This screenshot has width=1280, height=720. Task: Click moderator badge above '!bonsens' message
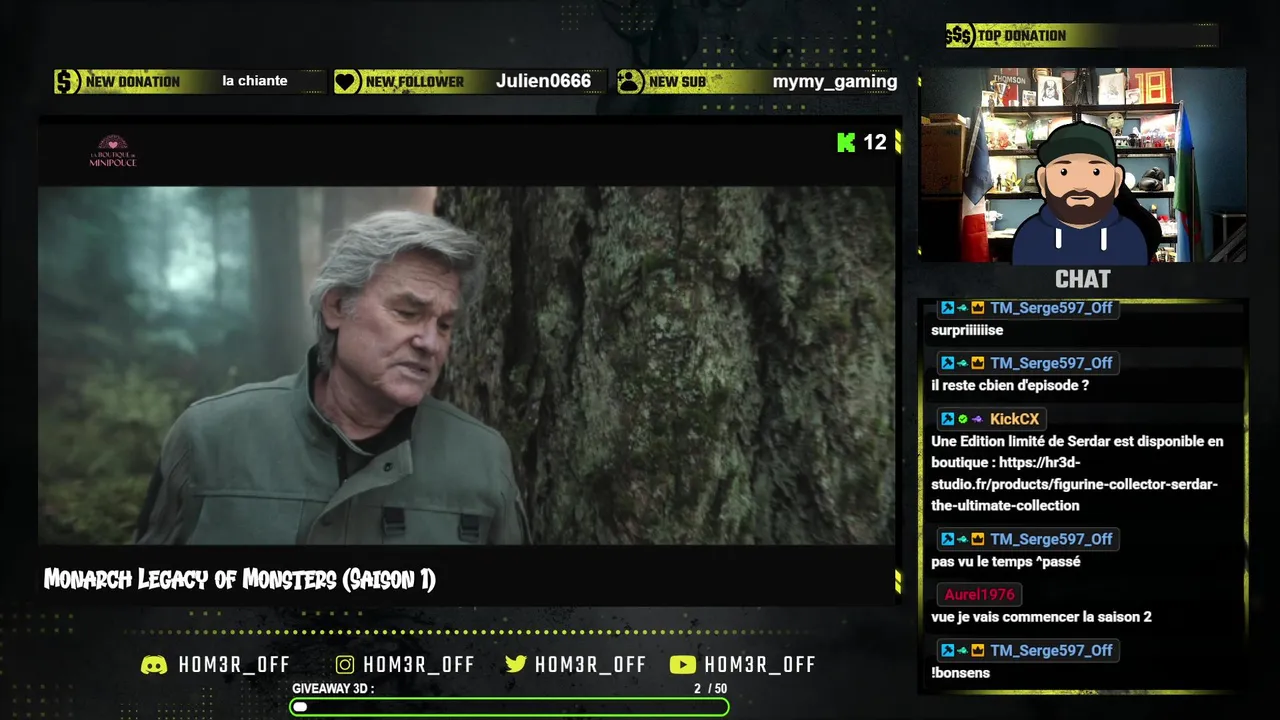pyautogui.click(x=947, y=651)
